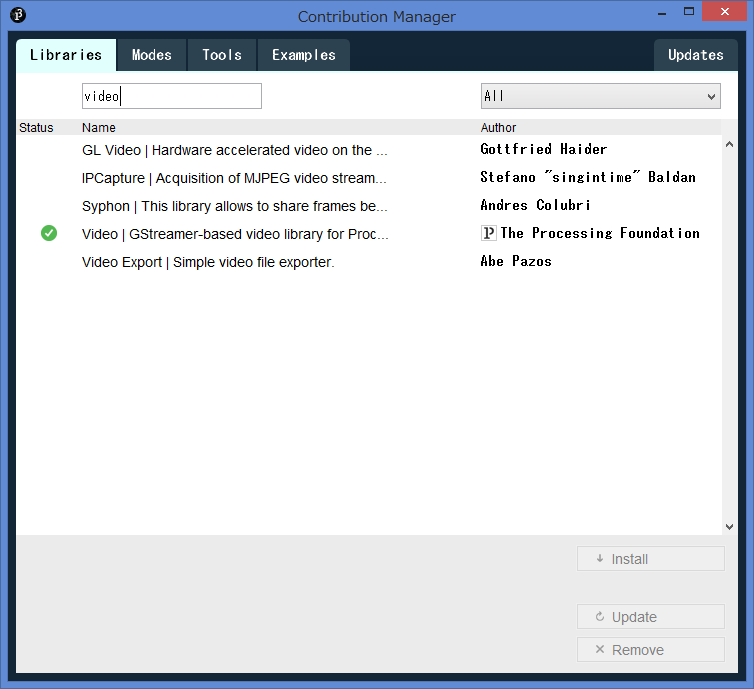Select the Video Export library row
Viewport: 754px width, 689px height.
tap(369, 262)
